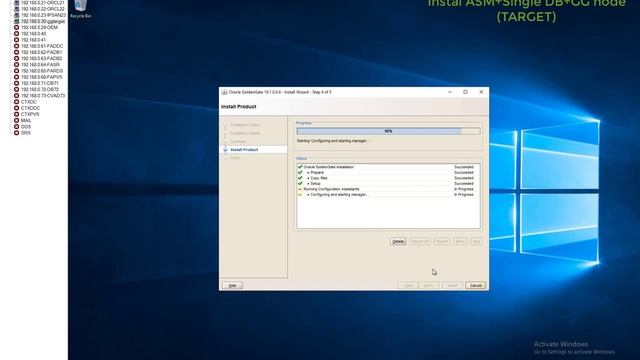Viewport: 640px width, 360px height.
Task: Click the disabled Install button
Action: (x=452, y=285)
